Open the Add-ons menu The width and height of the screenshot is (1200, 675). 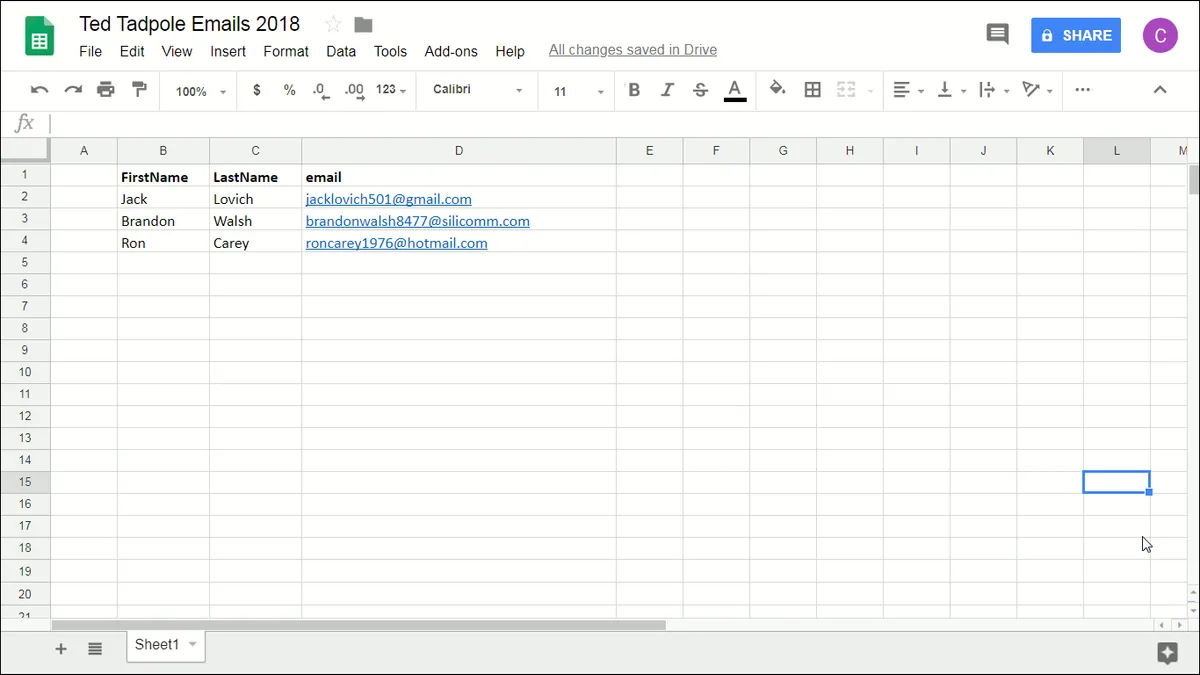451,51
